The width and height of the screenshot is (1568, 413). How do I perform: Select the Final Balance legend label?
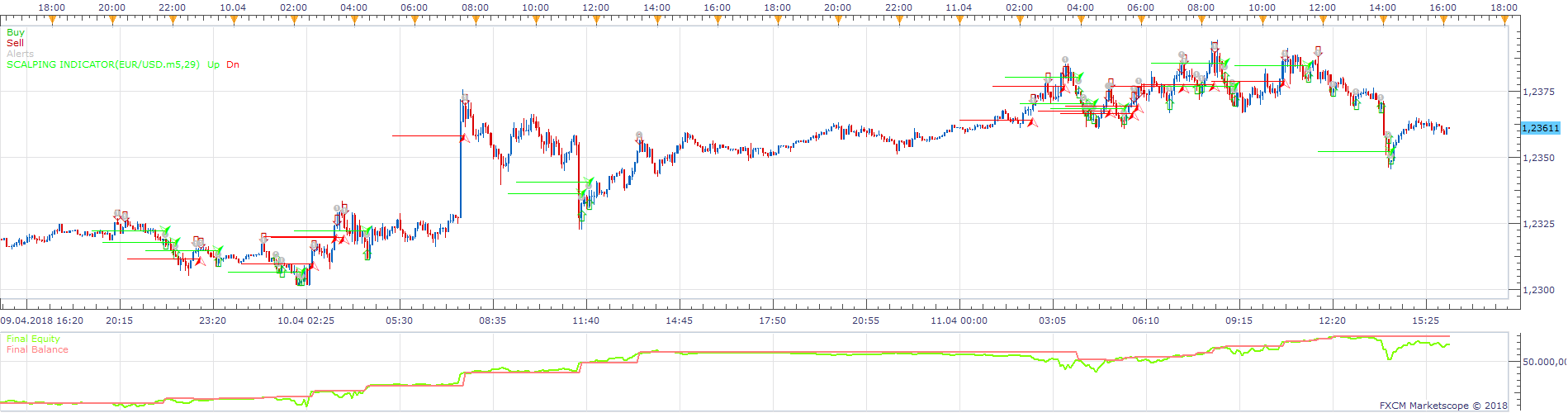(37, 349)
